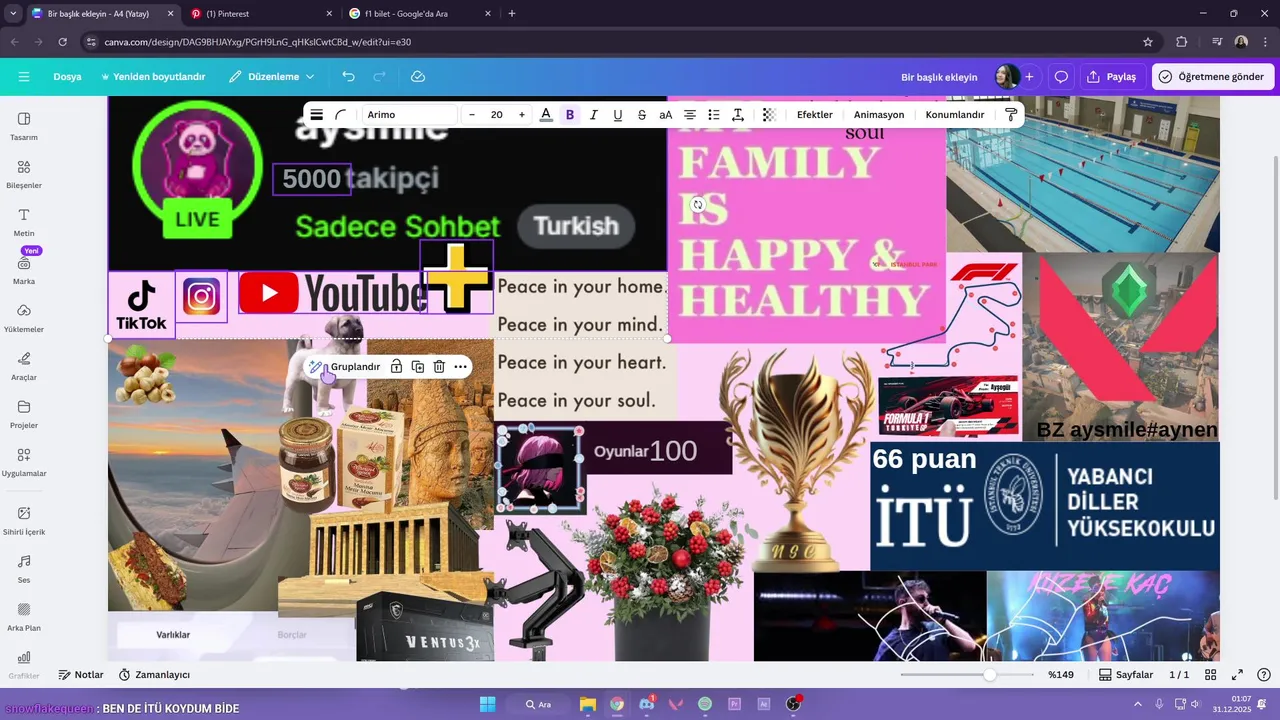
Task: Click the paint roller copy style icon
Action: [1010, 115]
